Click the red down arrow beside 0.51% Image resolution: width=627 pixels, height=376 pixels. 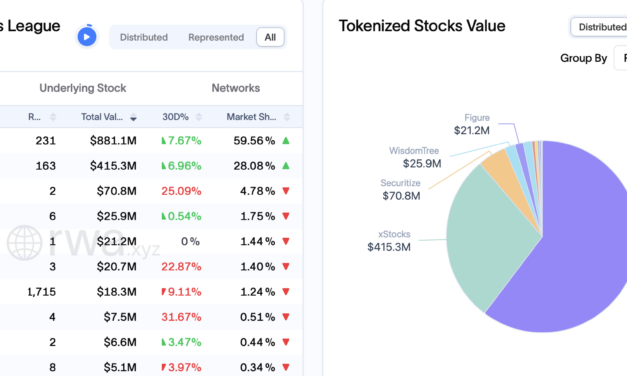(x=286, y=317)
